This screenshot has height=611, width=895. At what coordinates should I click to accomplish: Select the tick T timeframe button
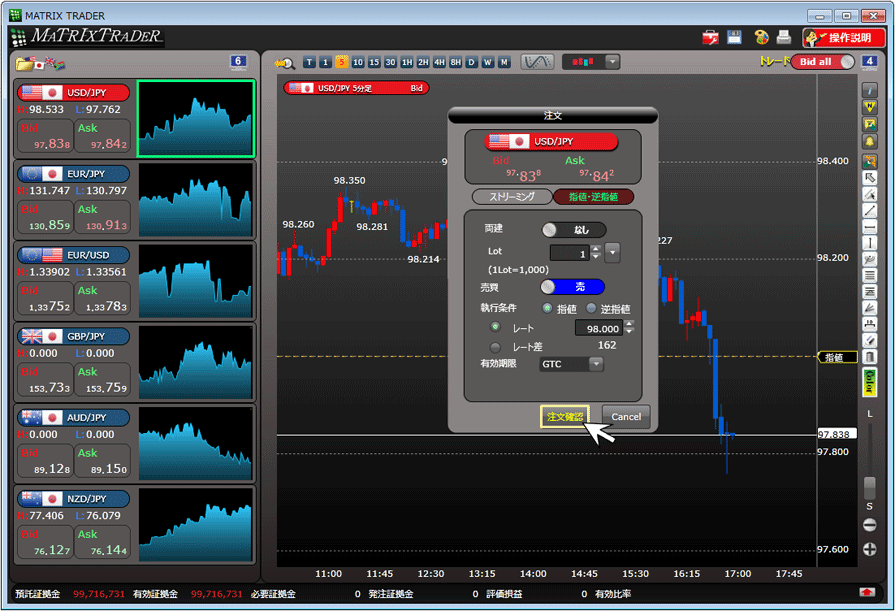(309, 62)
